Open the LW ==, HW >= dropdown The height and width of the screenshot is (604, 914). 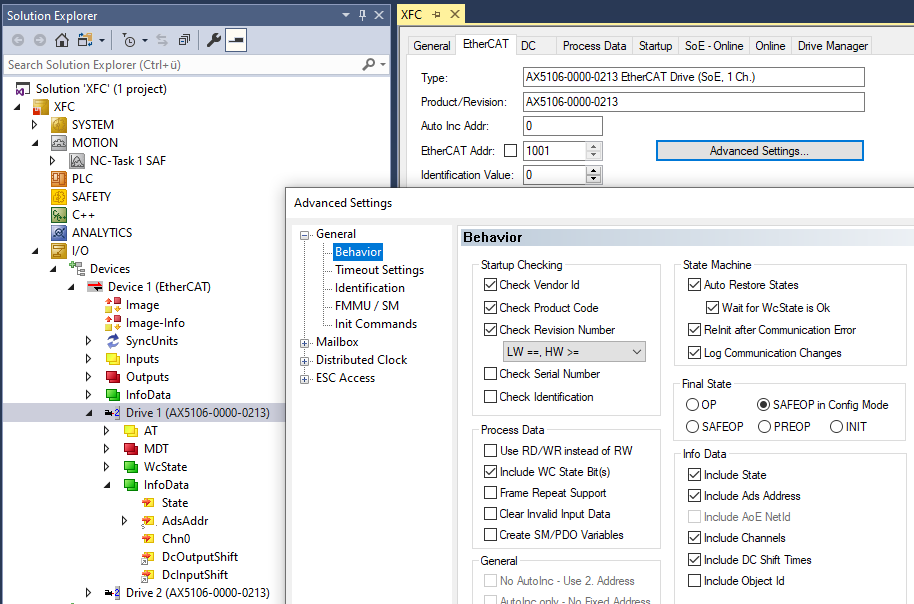574,352
